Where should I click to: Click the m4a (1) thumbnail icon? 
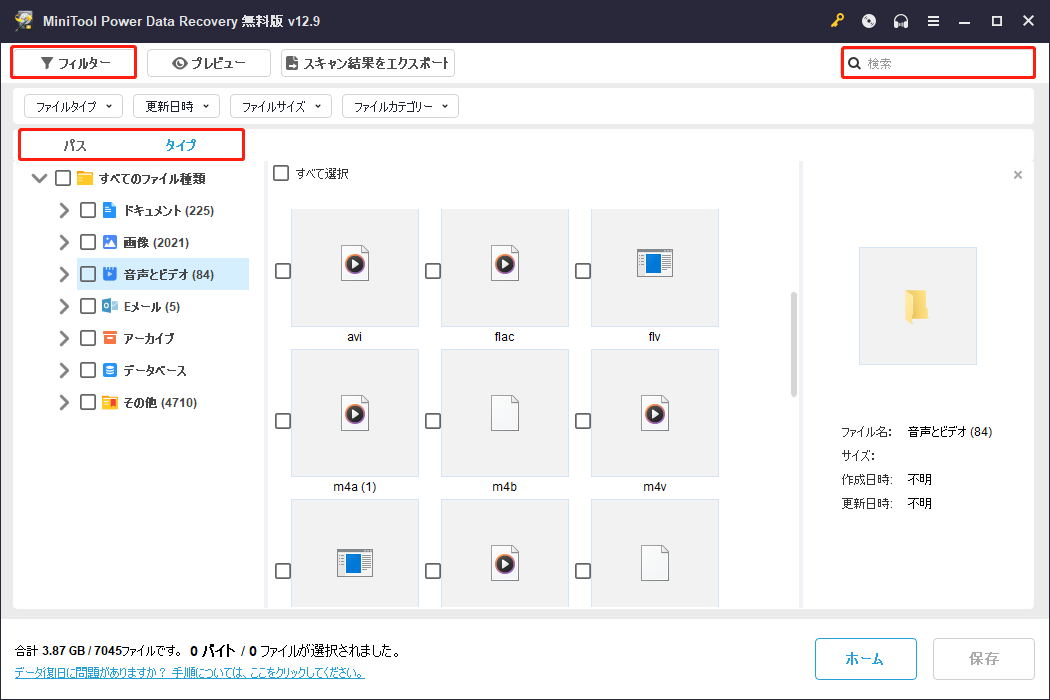pos(355,414)
